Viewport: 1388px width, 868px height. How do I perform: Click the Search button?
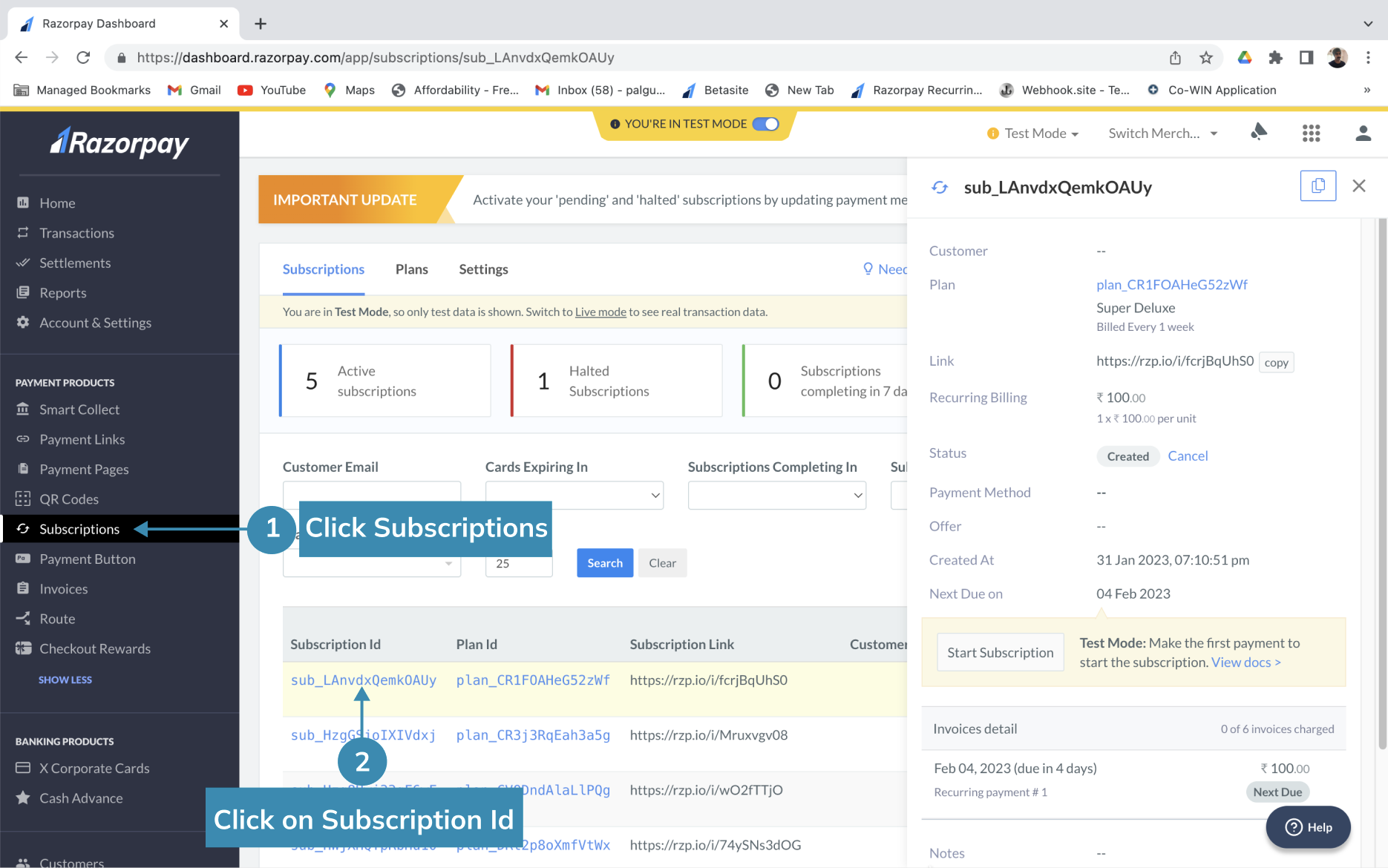(605, 563)
